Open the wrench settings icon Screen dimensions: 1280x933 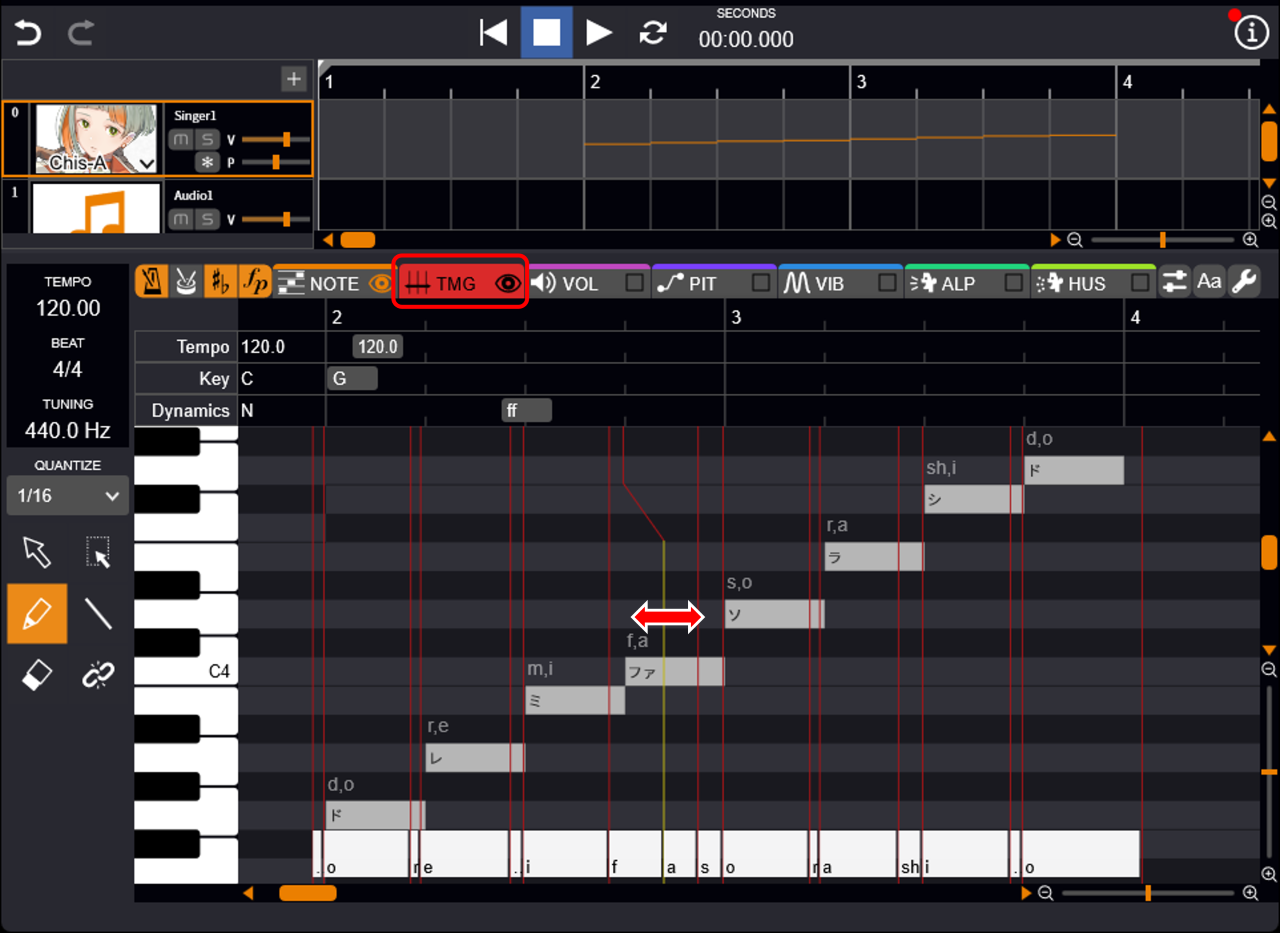pos(1244,283)
